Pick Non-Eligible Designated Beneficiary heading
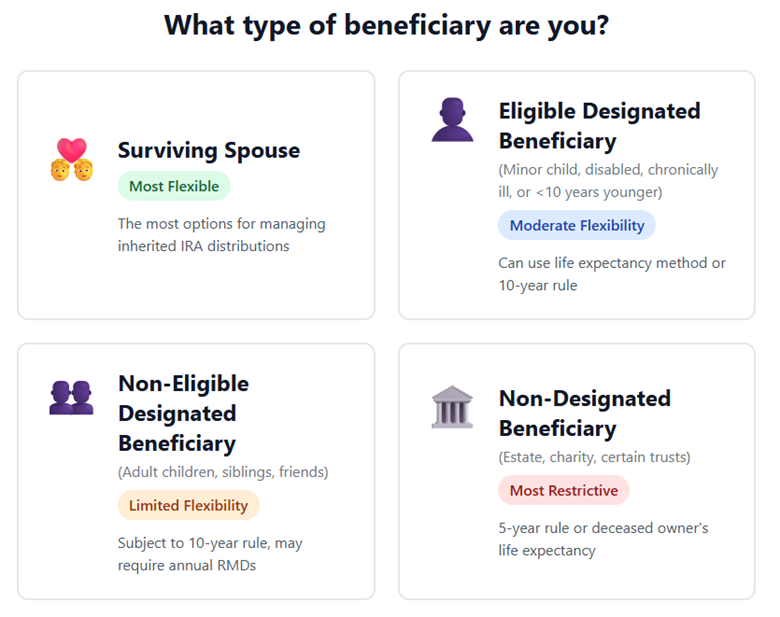Image resolution: width=780 pixels, height=617 pixels. (x=183, y=413)
